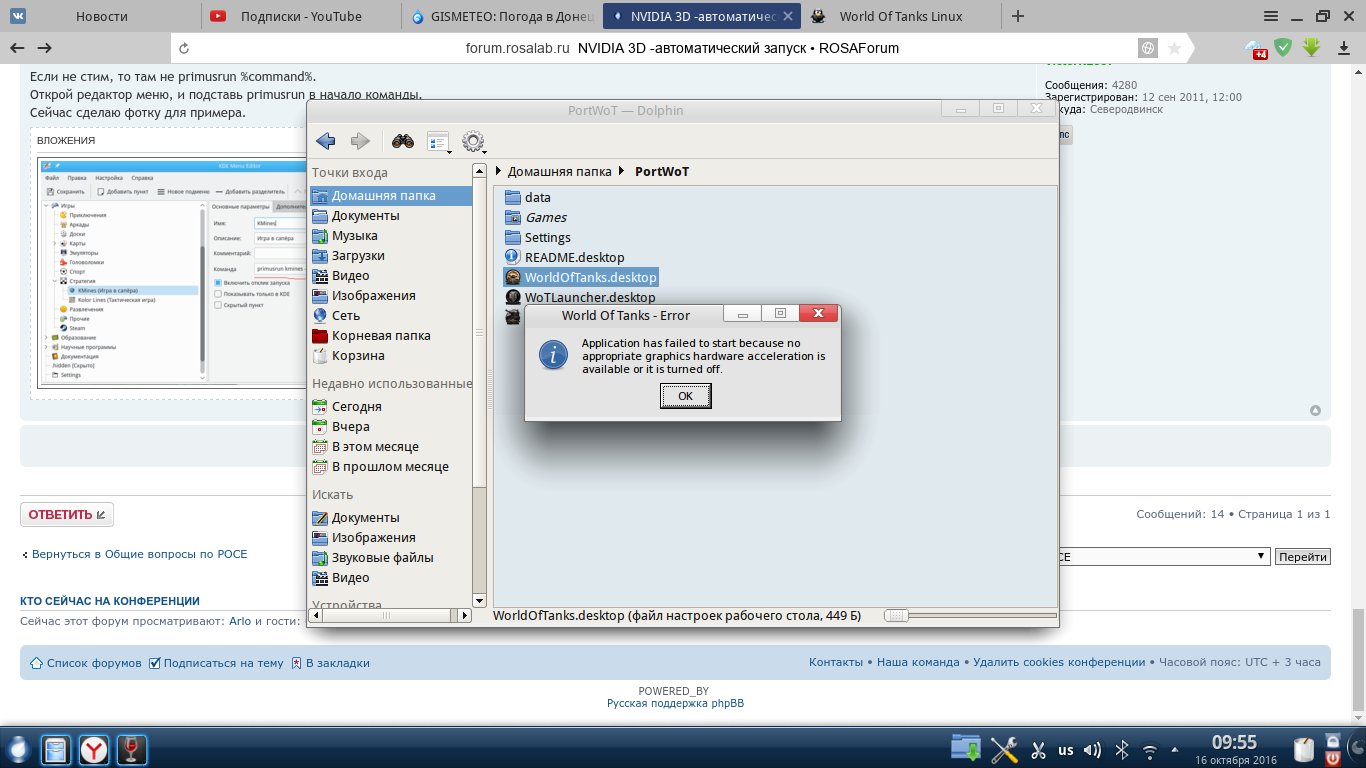1366x768 pixels.
Task: Open green arrow download extension
Action: tap(1311, 47)
